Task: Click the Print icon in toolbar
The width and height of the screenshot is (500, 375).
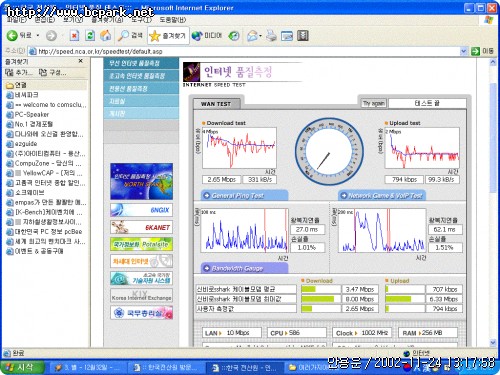Action: (x=271, y=36)
